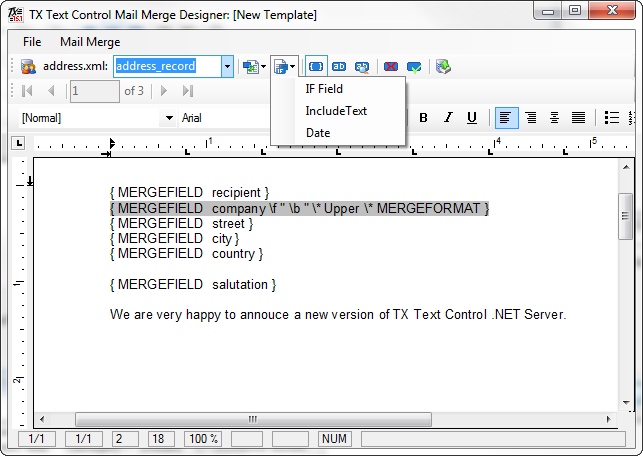Open the [Normal] style dropdown
This screenshot has height=456, width=643.
[168, 118]
